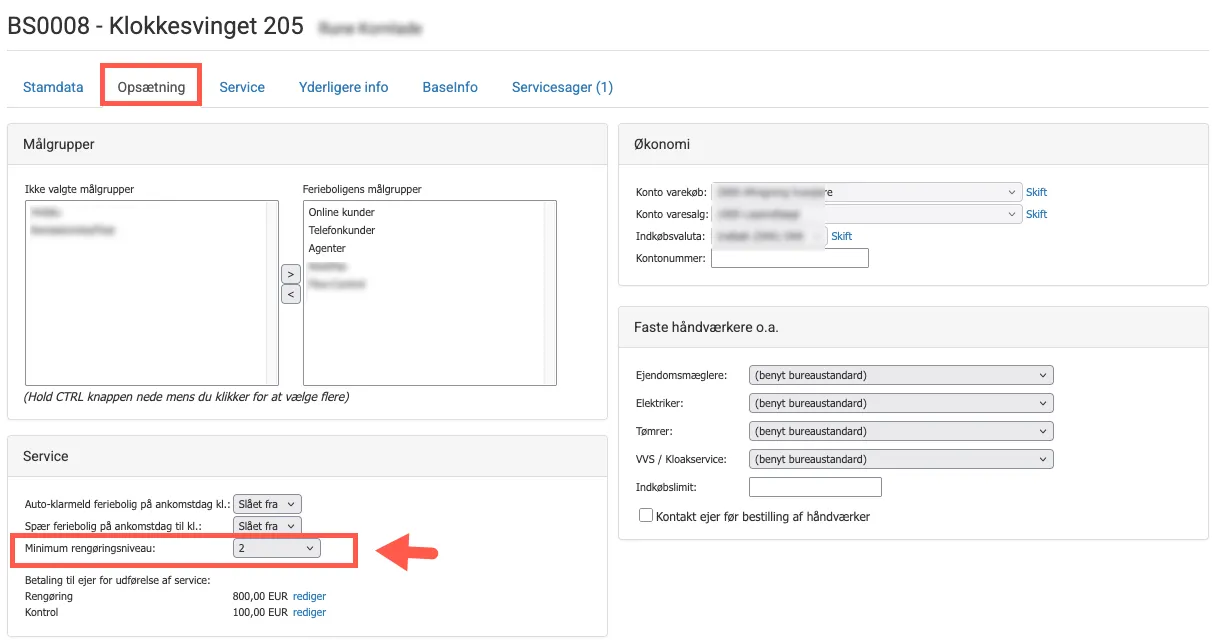The height and width of the screenshot is (643, 1219).
Task: Expand VVS / Kloakservice dropdown
Action: pyautogui.click(x=900, y=459)
